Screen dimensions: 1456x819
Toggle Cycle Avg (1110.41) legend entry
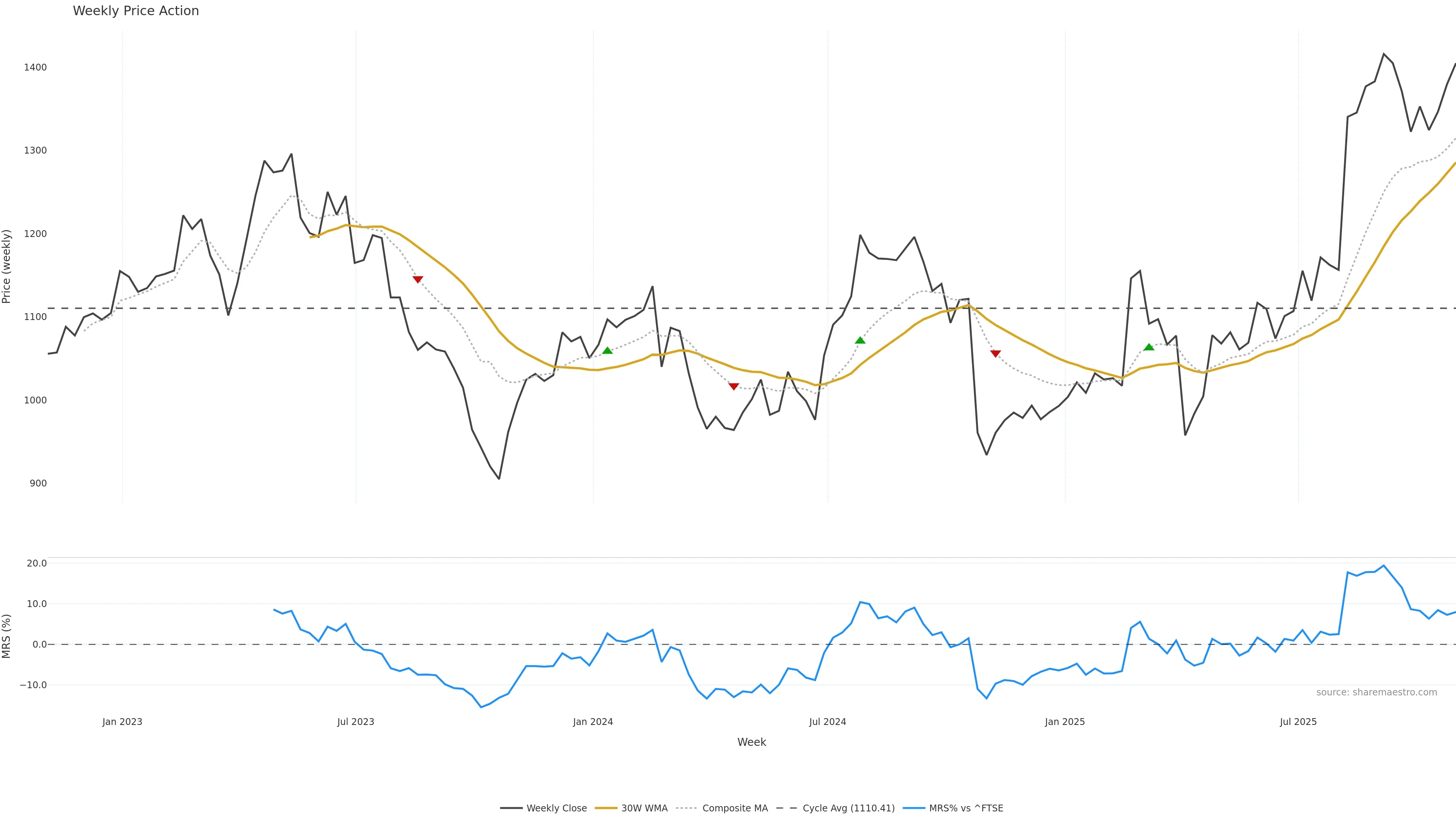(x=848, y=808)
